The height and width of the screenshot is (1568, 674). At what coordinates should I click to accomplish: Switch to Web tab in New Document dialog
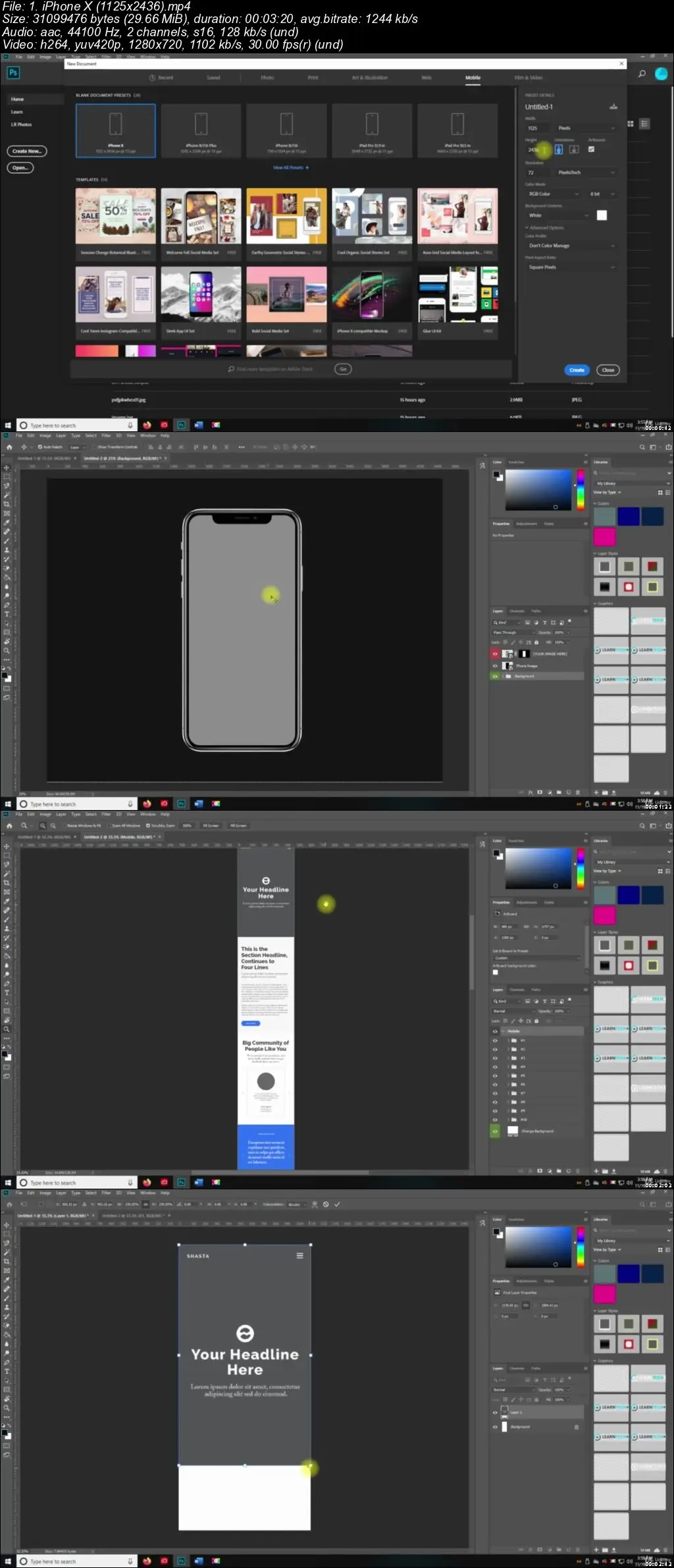427,78
